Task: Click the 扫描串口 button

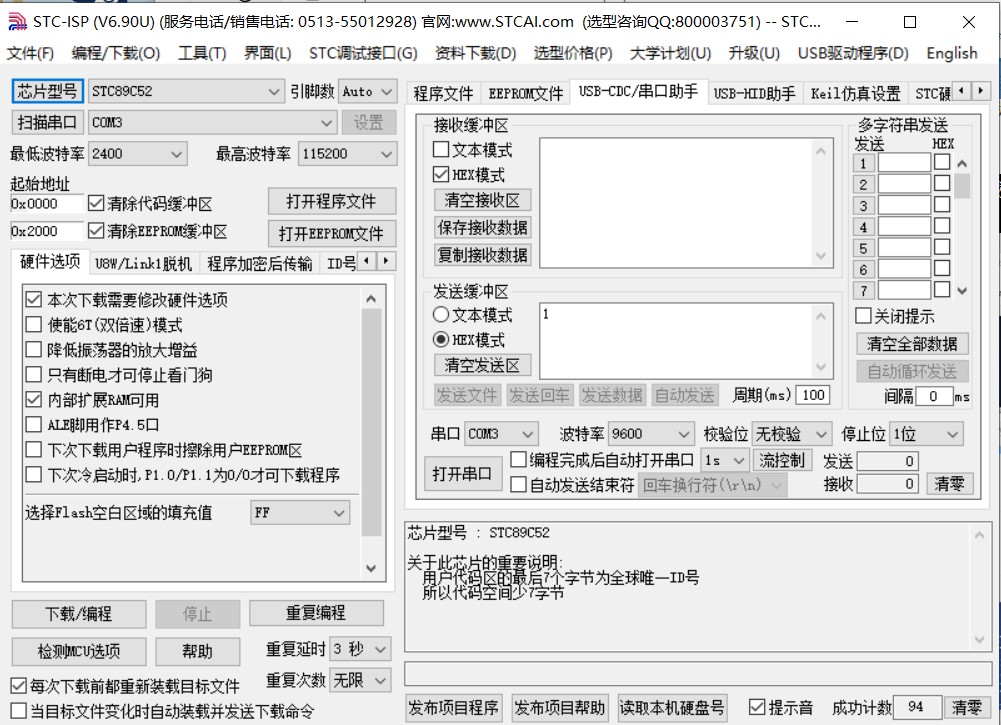Action: [47, 122]
